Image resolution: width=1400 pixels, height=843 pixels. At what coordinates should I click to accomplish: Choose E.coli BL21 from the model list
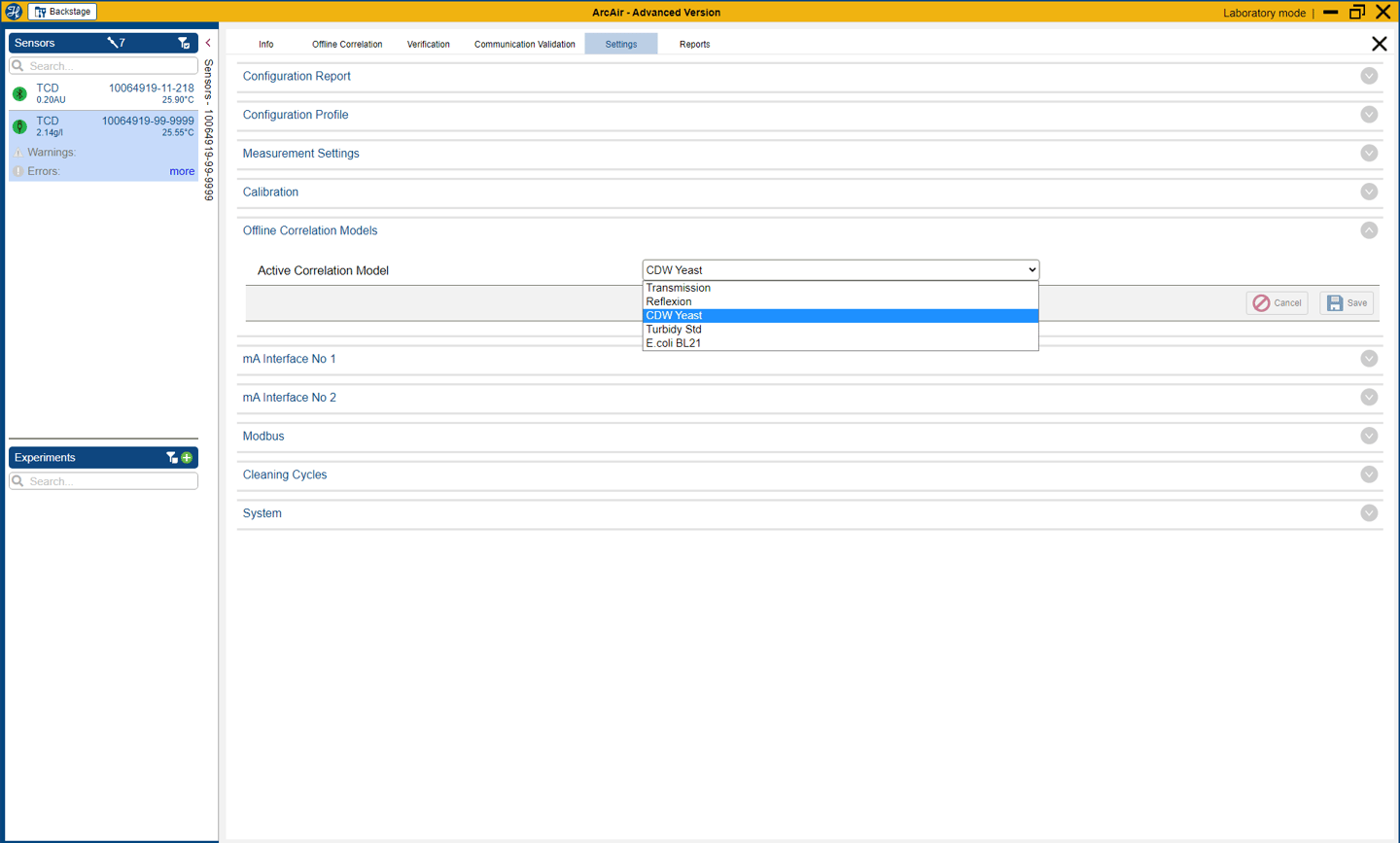tap(840, 343)
